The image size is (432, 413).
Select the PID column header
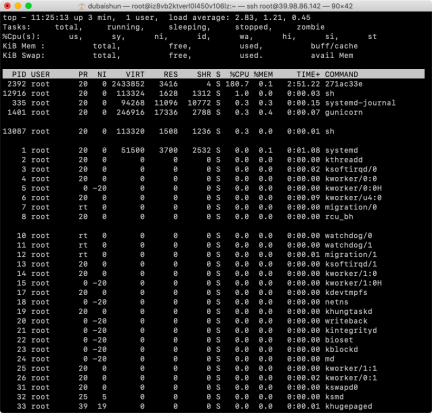(x=19, y=74)
